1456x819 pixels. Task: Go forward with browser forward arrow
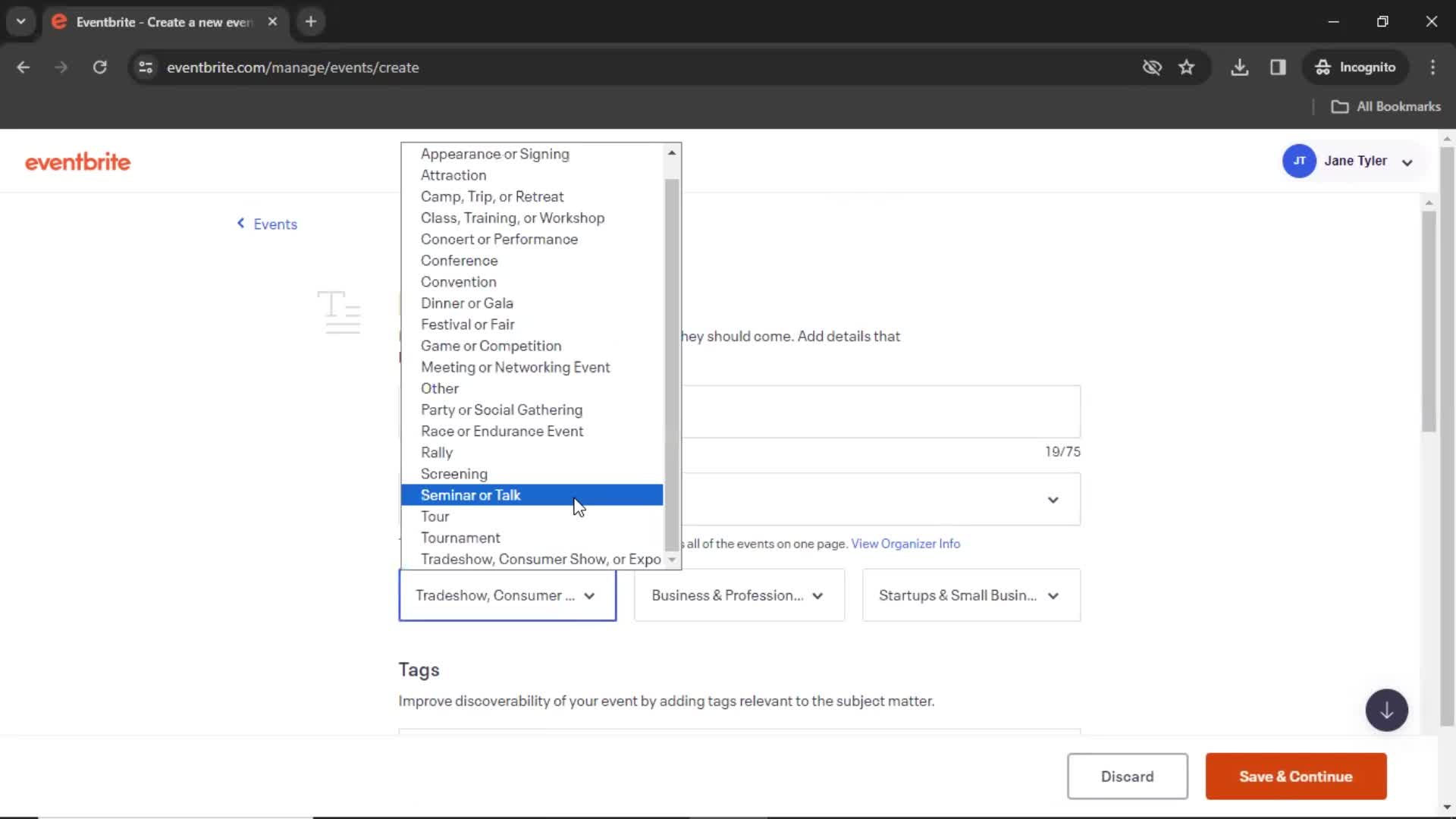pos(61,67)
